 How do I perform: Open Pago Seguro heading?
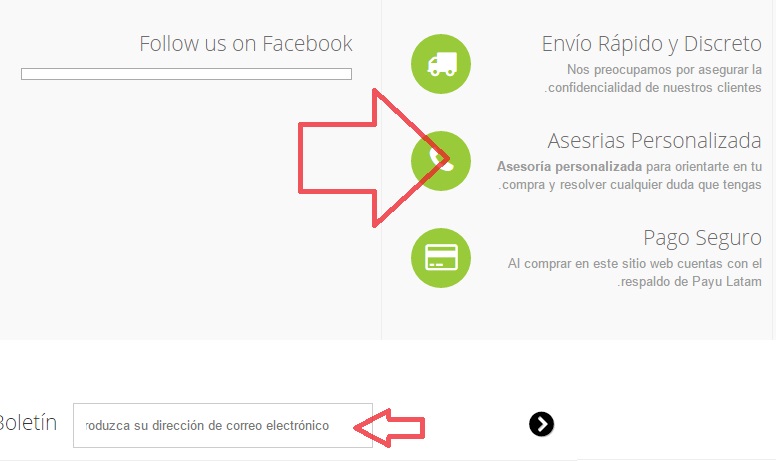(x=702, y=238)
